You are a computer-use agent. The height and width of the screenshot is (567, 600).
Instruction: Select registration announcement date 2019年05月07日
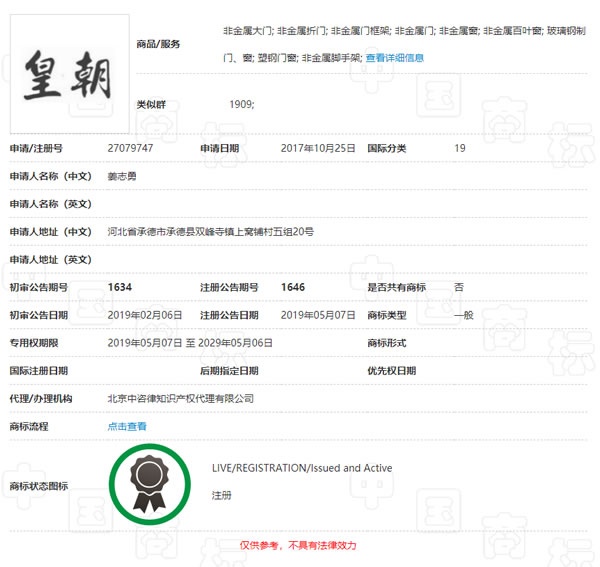click(318, 315)
